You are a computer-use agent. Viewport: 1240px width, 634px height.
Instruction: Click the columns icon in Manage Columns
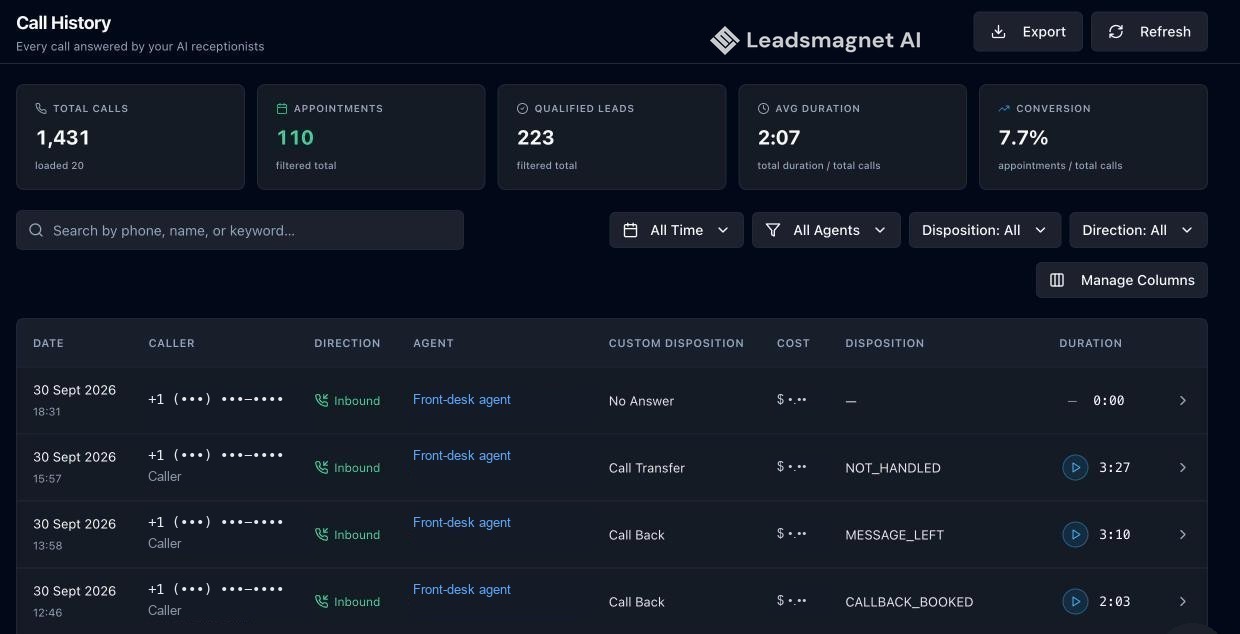[1057, 280]
